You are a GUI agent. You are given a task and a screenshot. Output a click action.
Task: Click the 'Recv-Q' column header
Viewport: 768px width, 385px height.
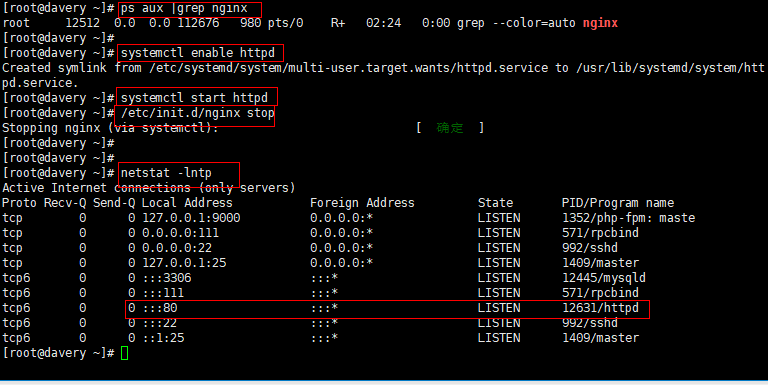pyautogui.click(x=65, y=203)
